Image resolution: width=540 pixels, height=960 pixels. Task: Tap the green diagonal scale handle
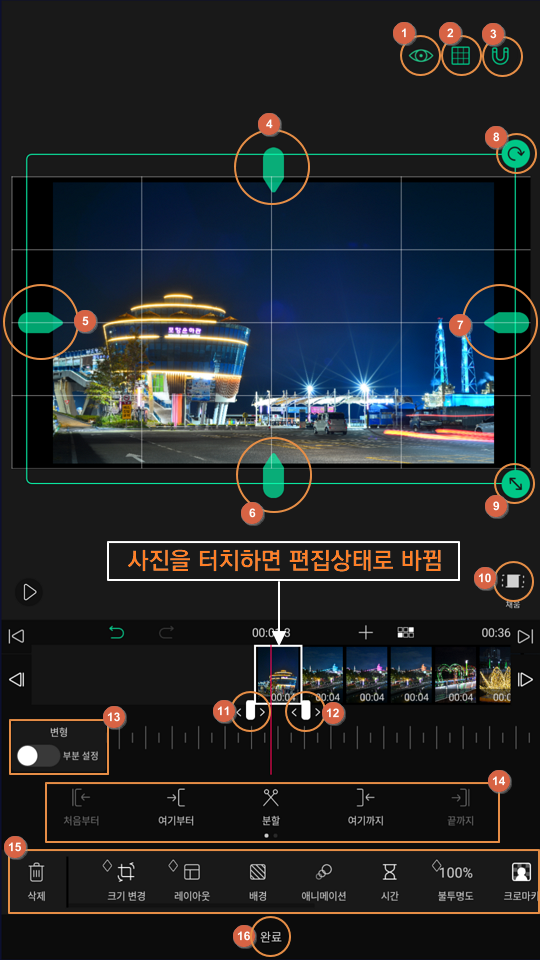pos(516,484)
